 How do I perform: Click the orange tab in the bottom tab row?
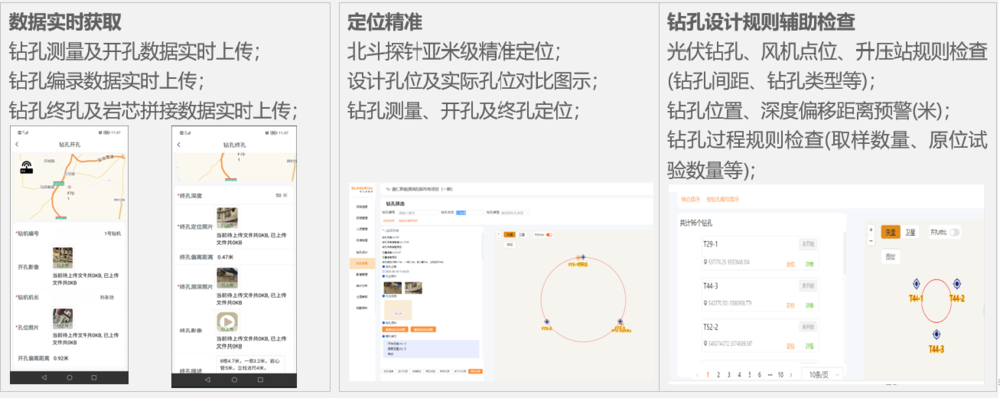(x=476, y=371)
